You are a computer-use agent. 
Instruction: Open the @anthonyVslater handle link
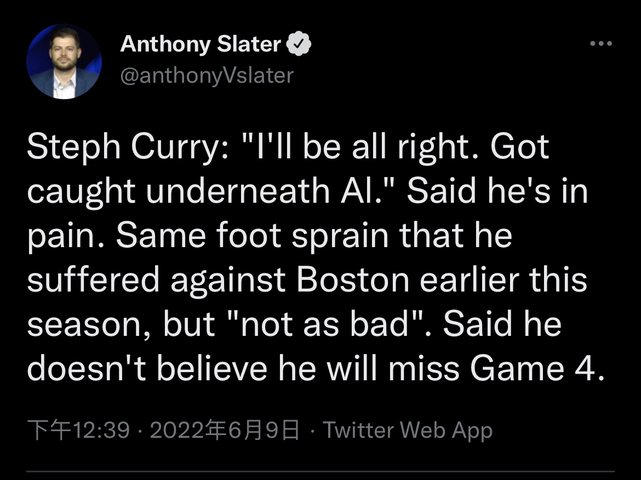coord(207,74)
